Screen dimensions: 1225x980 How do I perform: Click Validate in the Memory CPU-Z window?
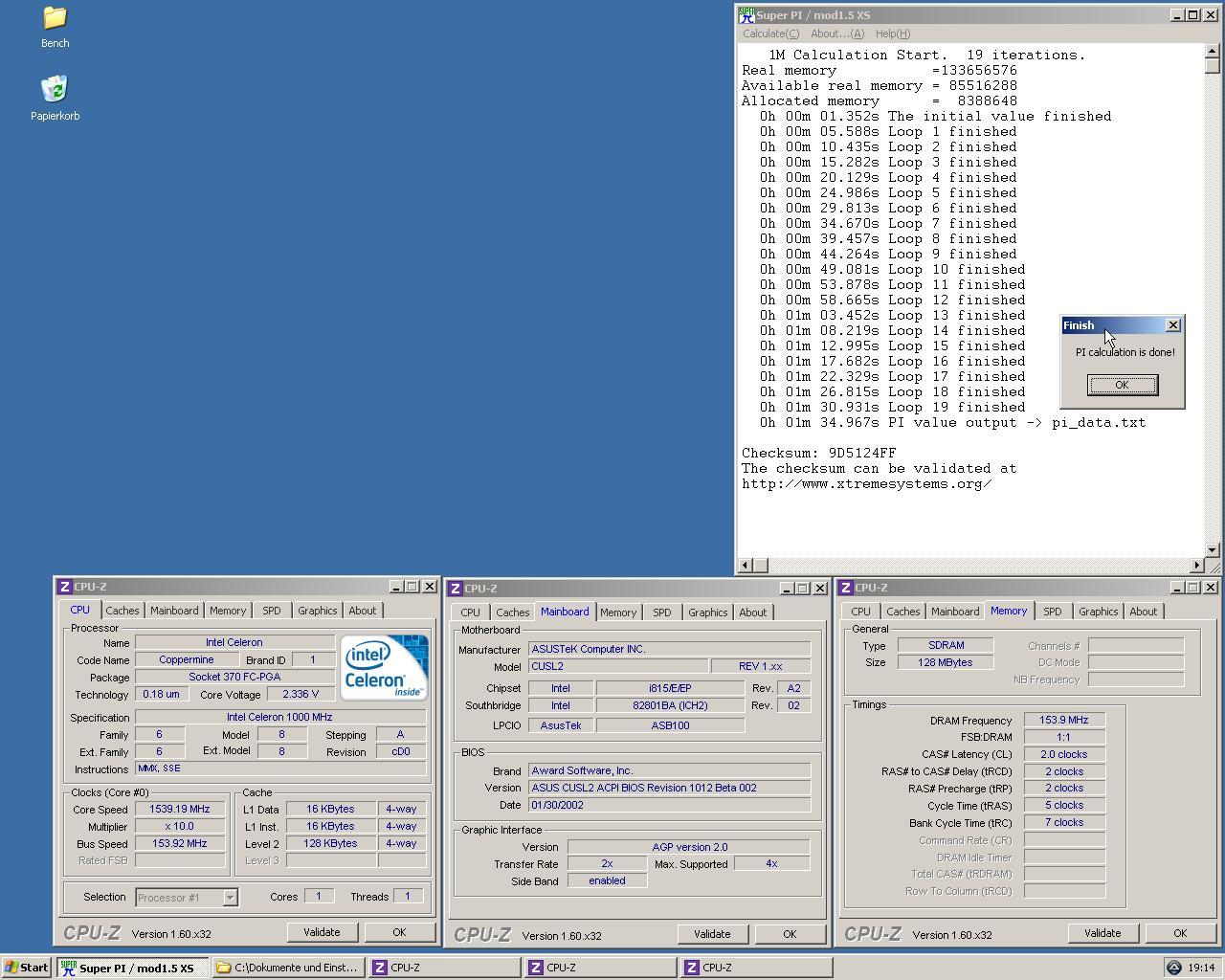click(1102, 933)
